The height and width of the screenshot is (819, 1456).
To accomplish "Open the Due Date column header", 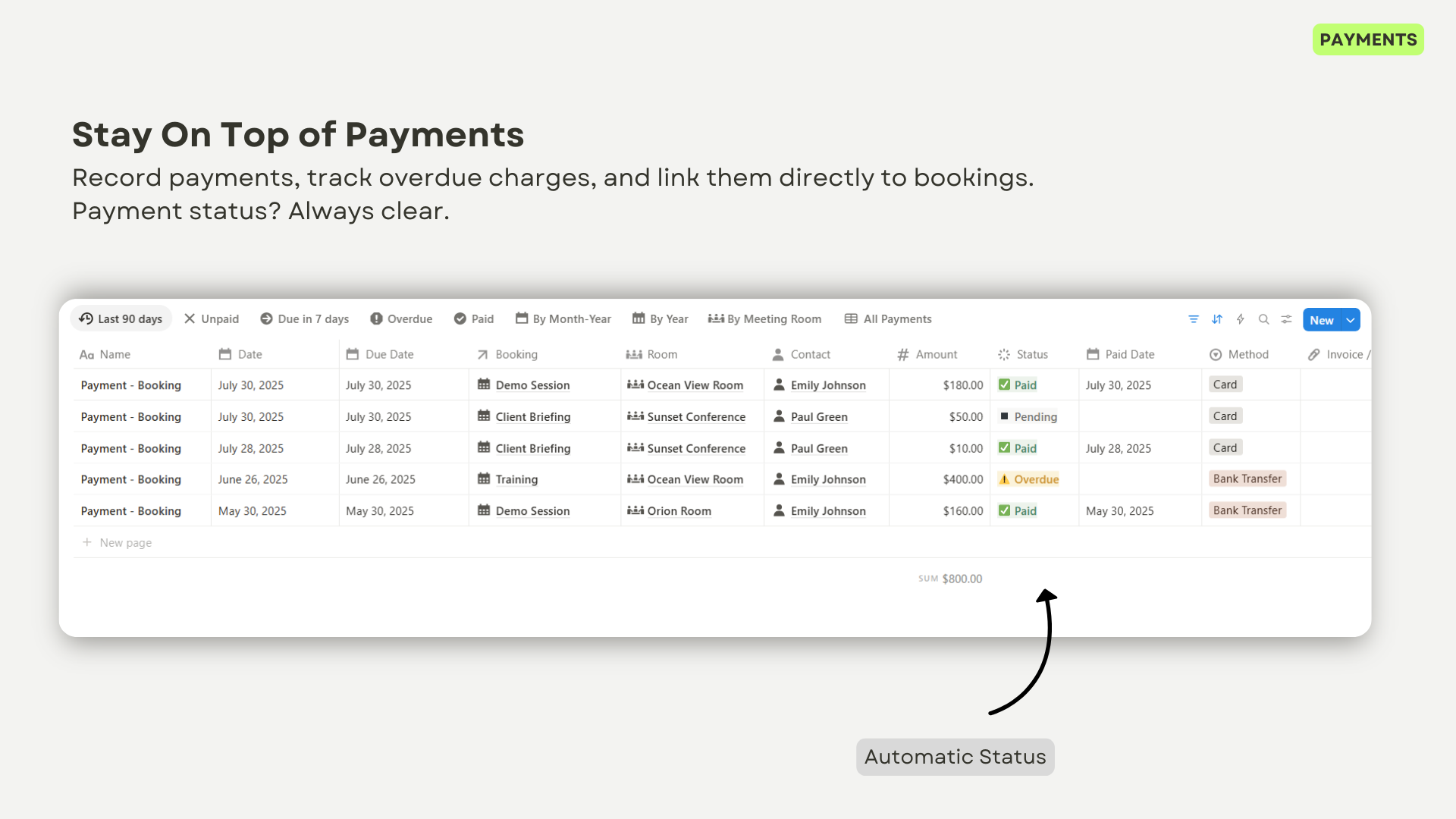I will coord(380,354).
